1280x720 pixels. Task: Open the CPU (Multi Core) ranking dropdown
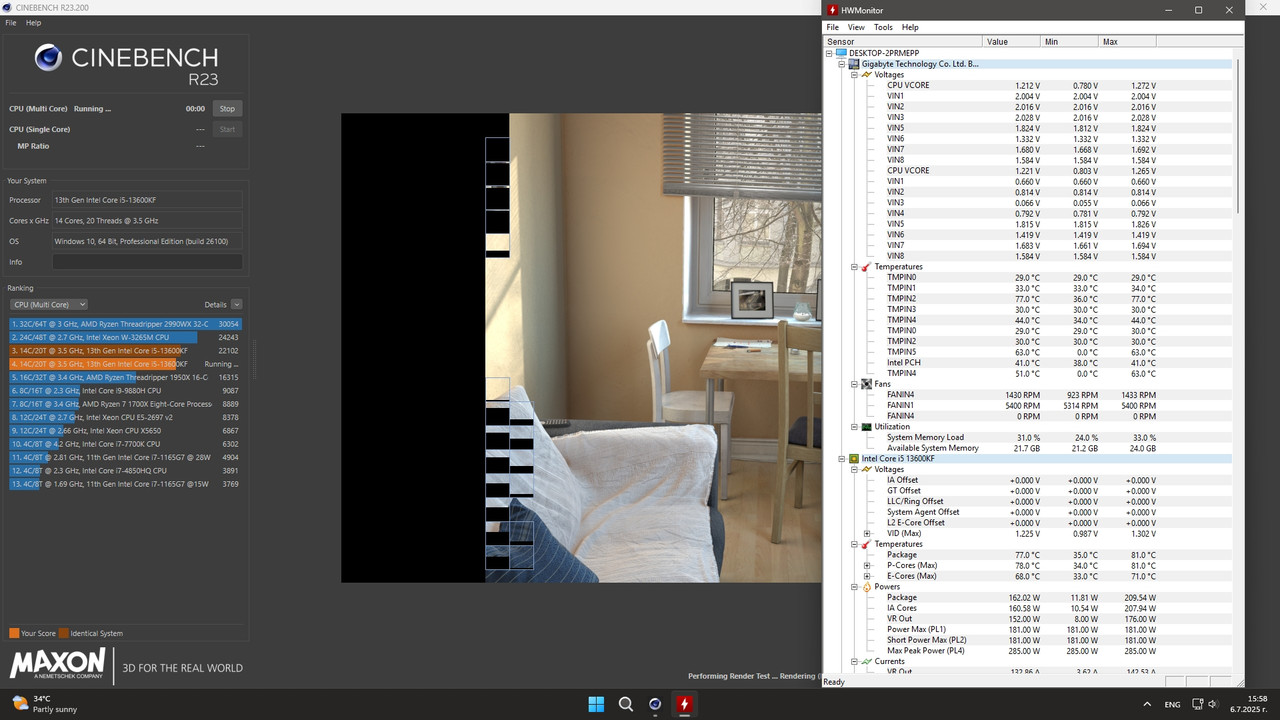click(49, 304)
